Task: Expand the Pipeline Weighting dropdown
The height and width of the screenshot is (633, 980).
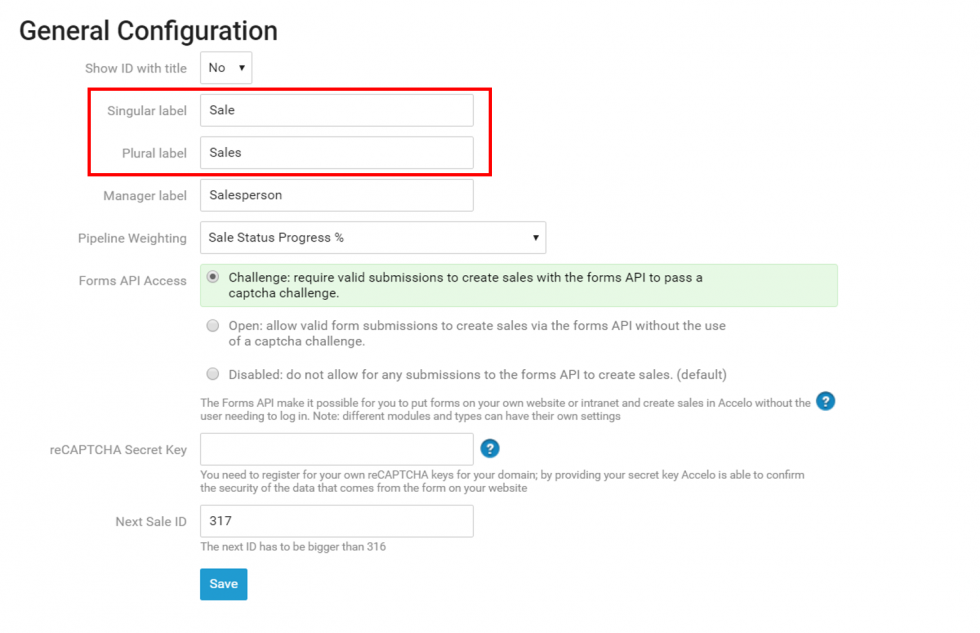Action: (373, 238)
